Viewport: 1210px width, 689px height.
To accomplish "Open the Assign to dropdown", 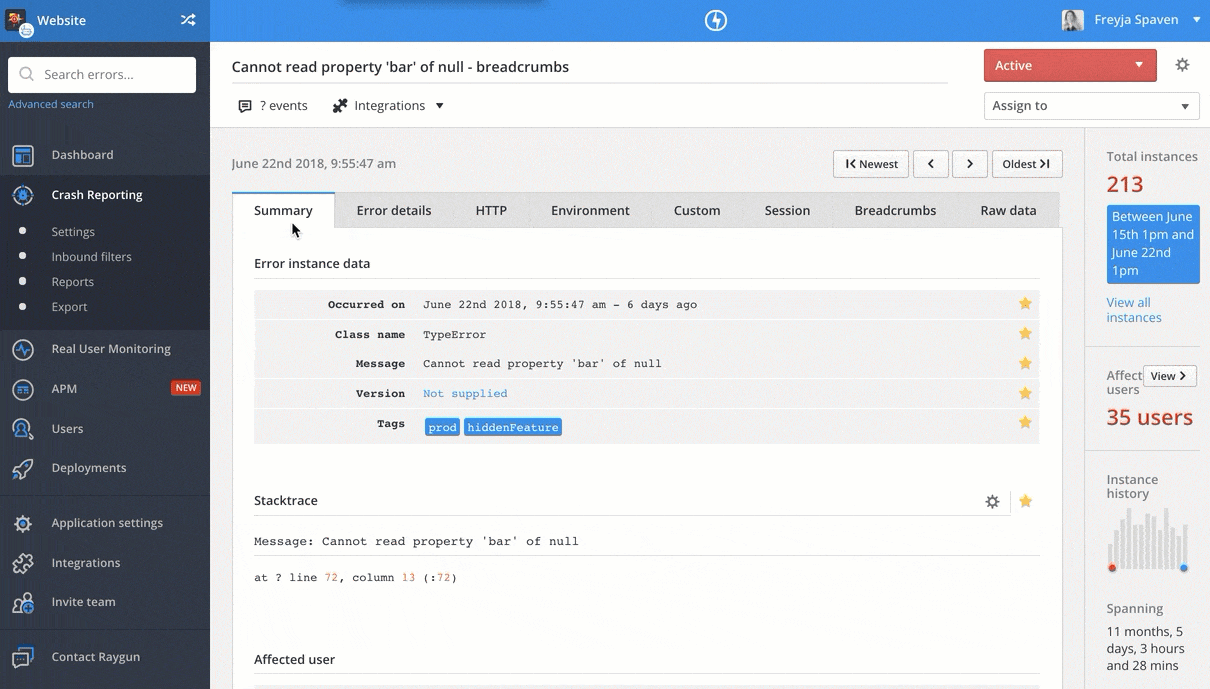I will click(x=1091, y=106).
